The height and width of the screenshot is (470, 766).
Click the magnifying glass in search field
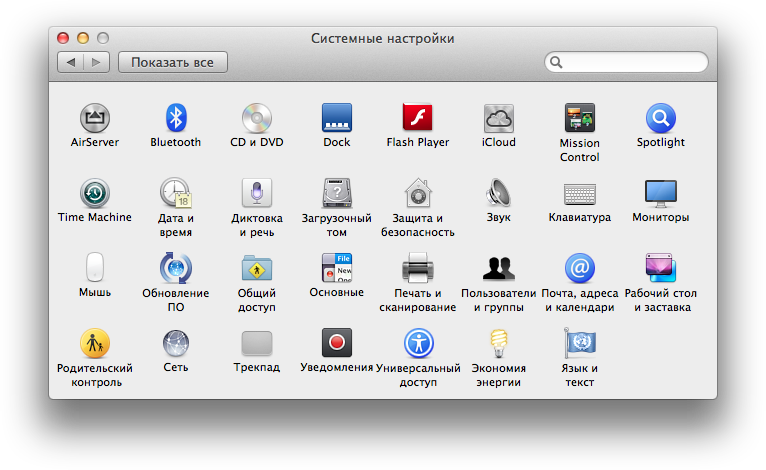(x=556, y=62)
